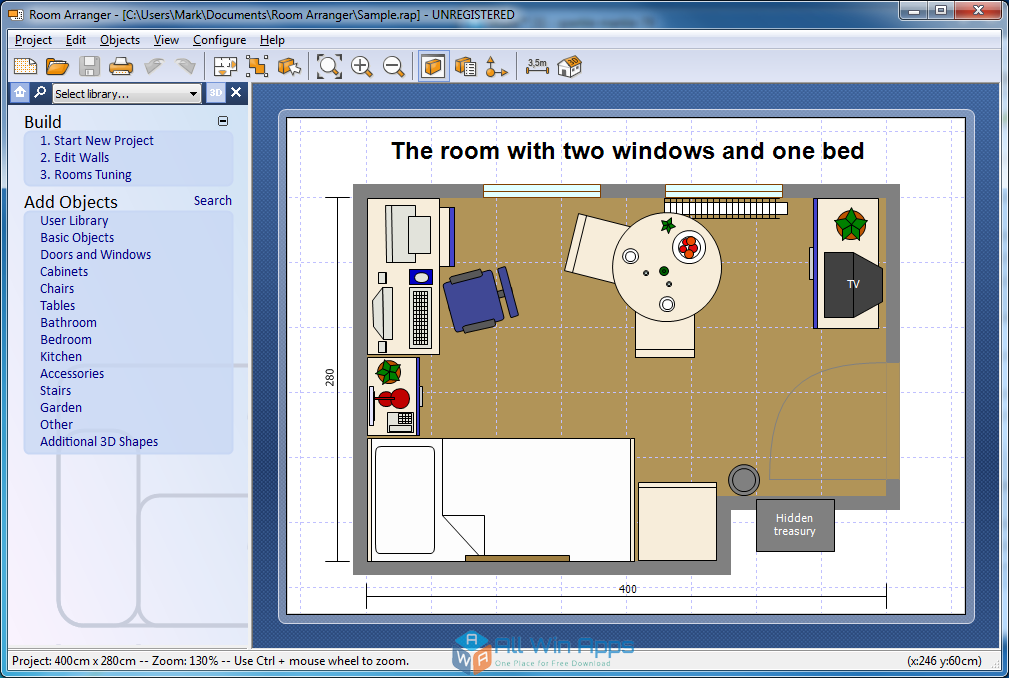Open the Doors and Windows category
The height and width of the screenshot is (678, 1009).
click(x=95, y=255)
